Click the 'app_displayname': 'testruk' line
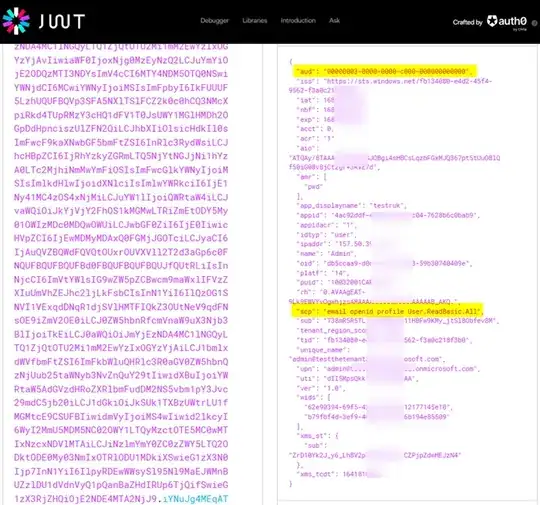540x505 pixels. tap(351, 206)
